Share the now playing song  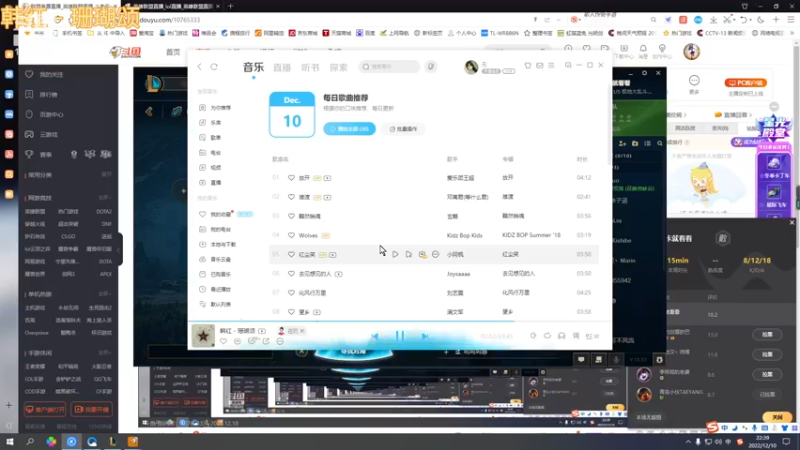coord(266,341)
